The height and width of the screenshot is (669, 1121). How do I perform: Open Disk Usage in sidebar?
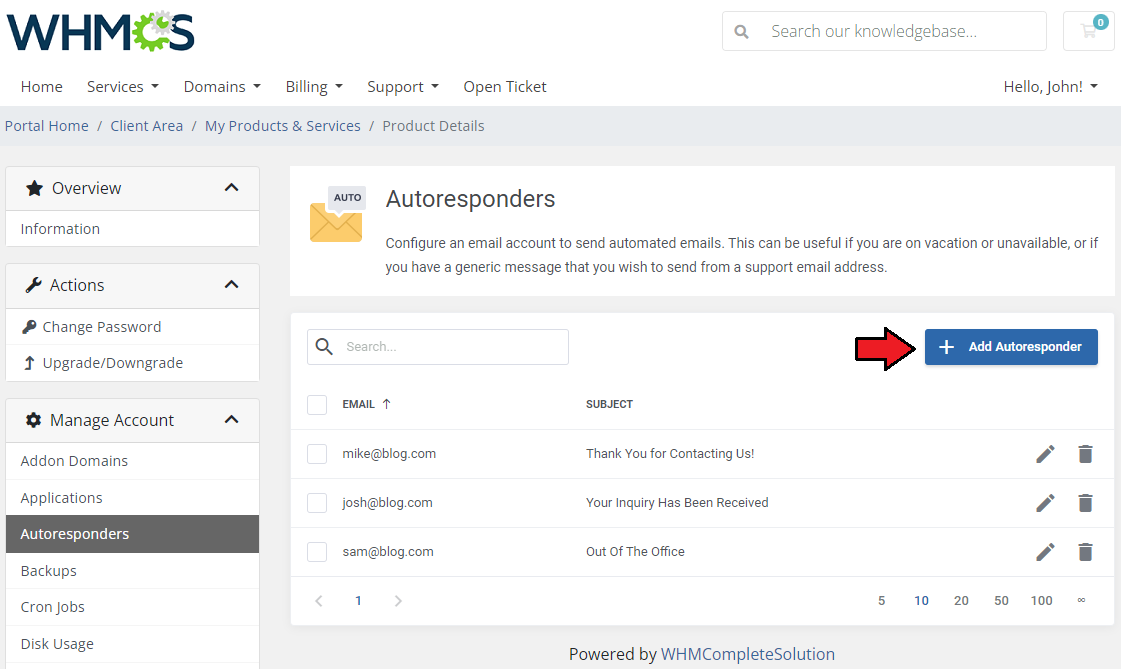(x=132, y=644)
